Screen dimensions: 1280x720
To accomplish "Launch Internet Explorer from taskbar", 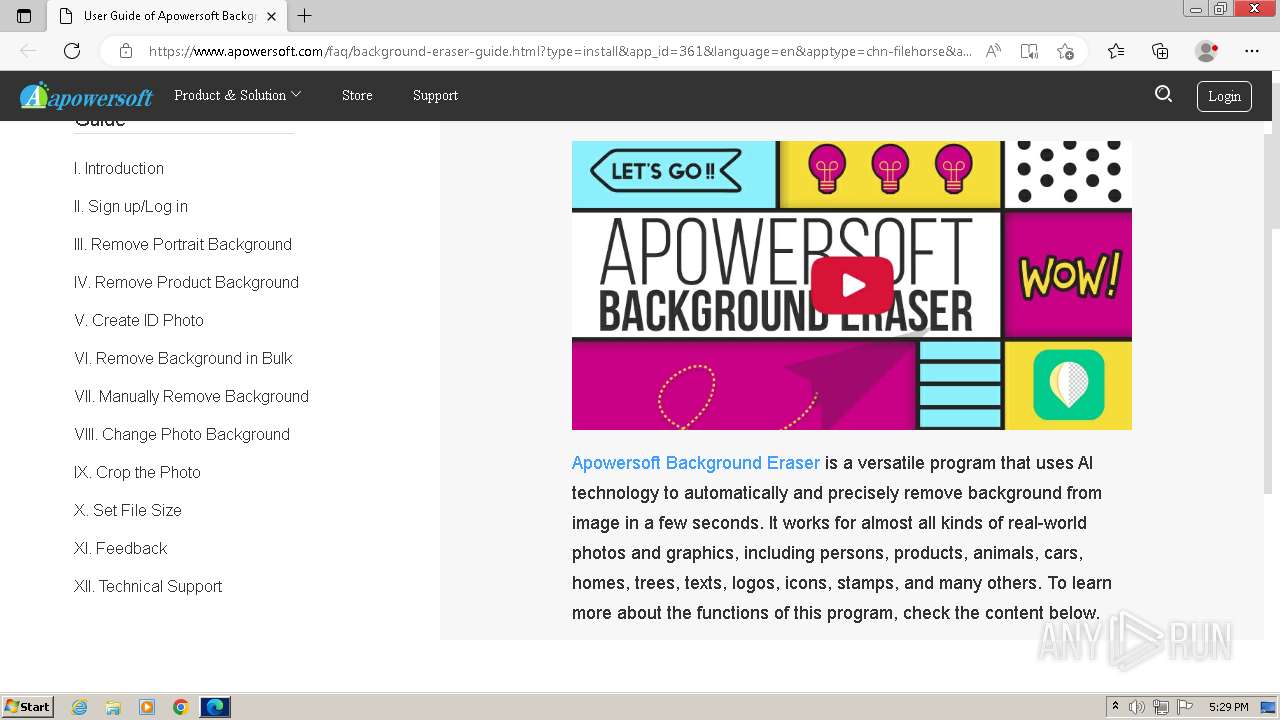I will pos(79,707).
